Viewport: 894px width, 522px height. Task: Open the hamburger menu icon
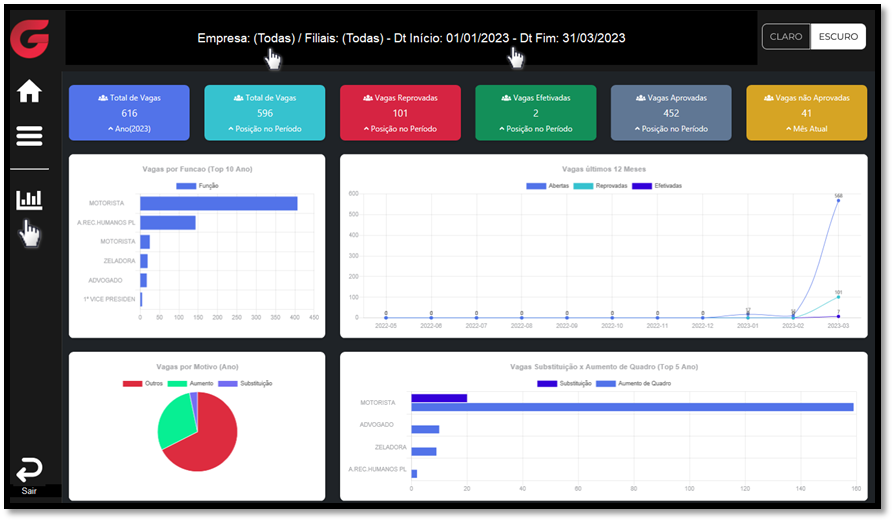point(29,136)
